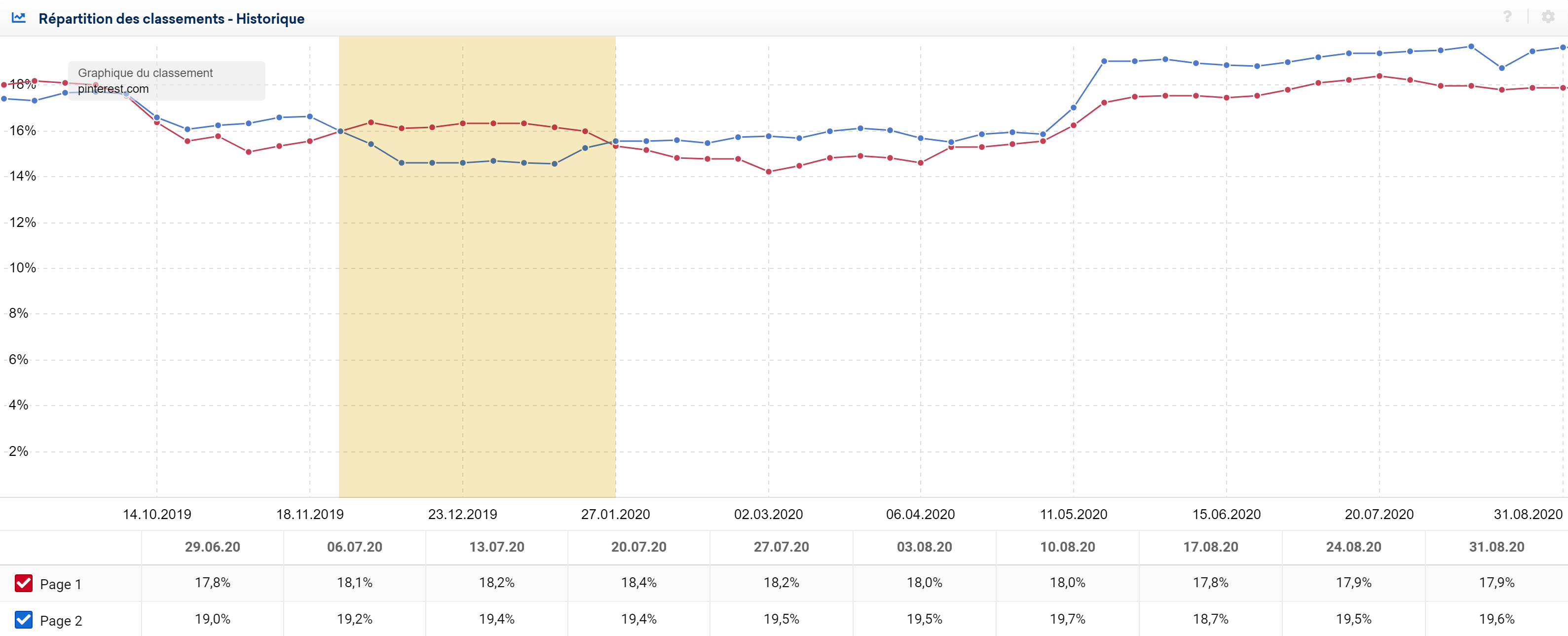Click the Page 2 legend label

(61, 621)
